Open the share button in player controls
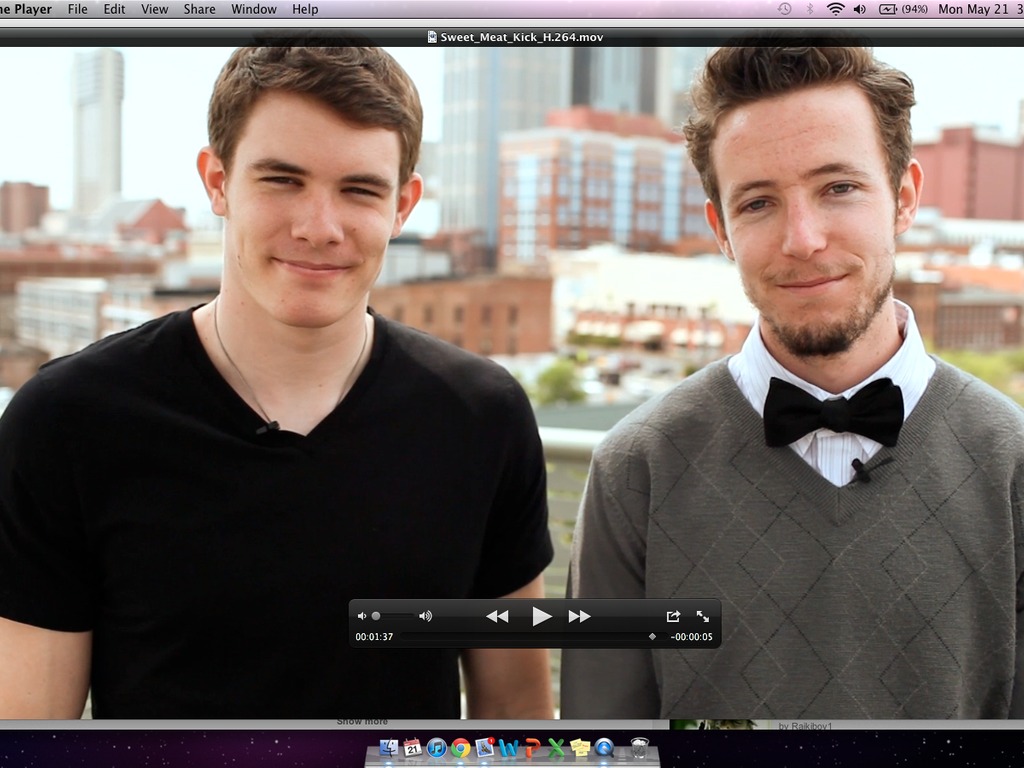 [673, 616]
